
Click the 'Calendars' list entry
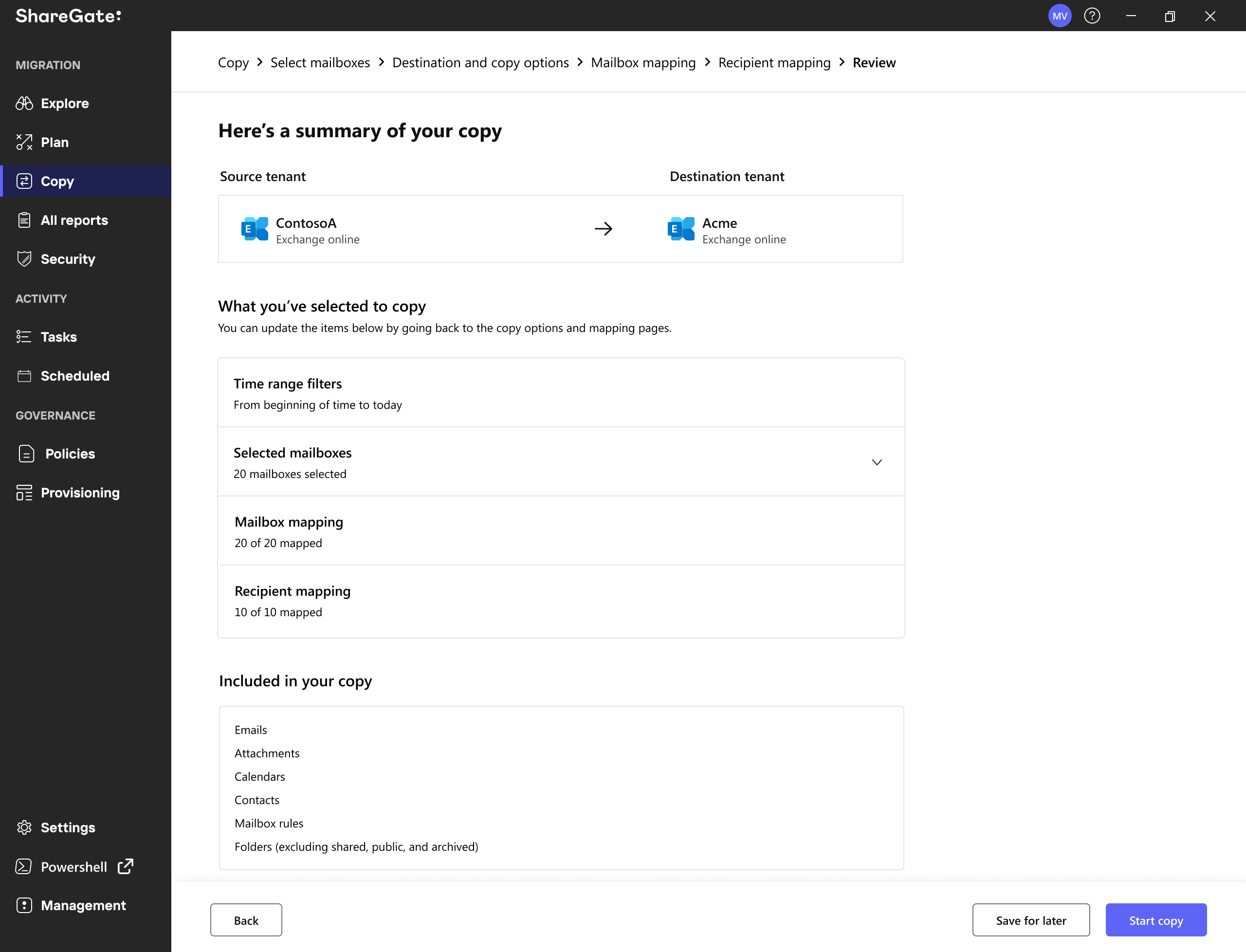click(259, 776)
